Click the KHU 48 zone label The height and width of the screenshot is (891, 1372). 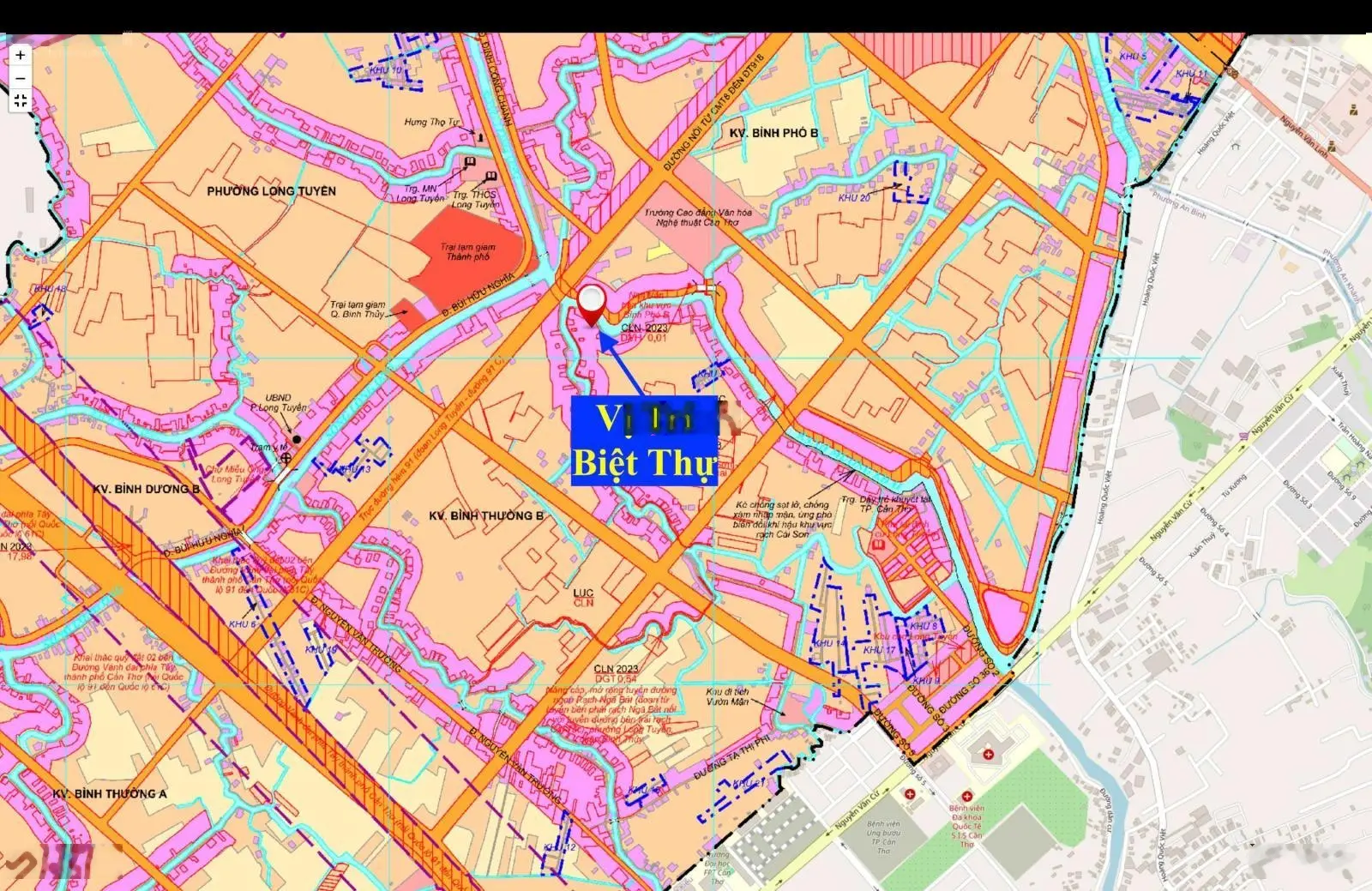pyautogui.click(x=50, y=290)
